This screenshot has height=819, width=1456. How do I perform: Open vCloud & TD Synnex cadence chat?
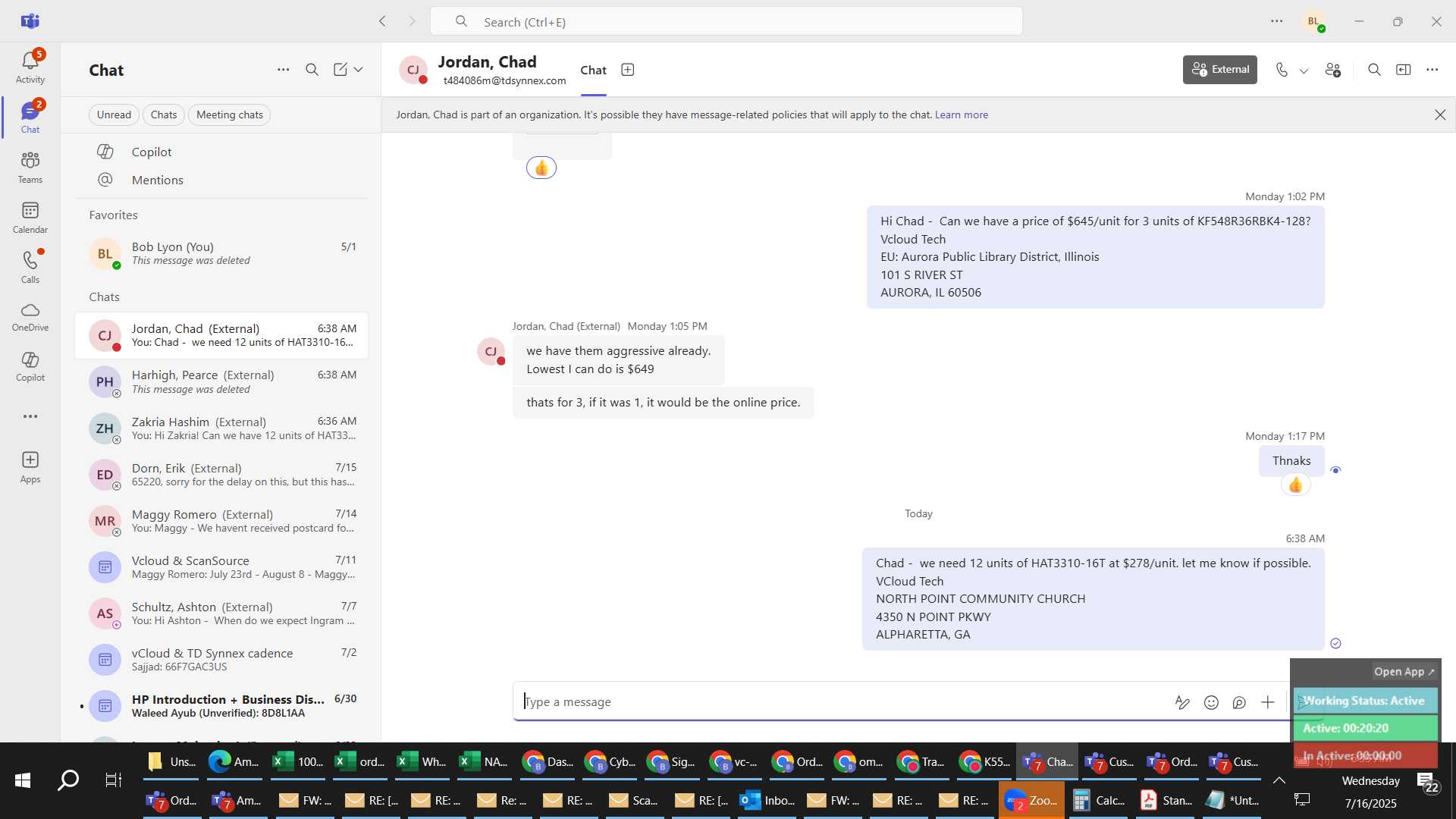pos(221,659)
